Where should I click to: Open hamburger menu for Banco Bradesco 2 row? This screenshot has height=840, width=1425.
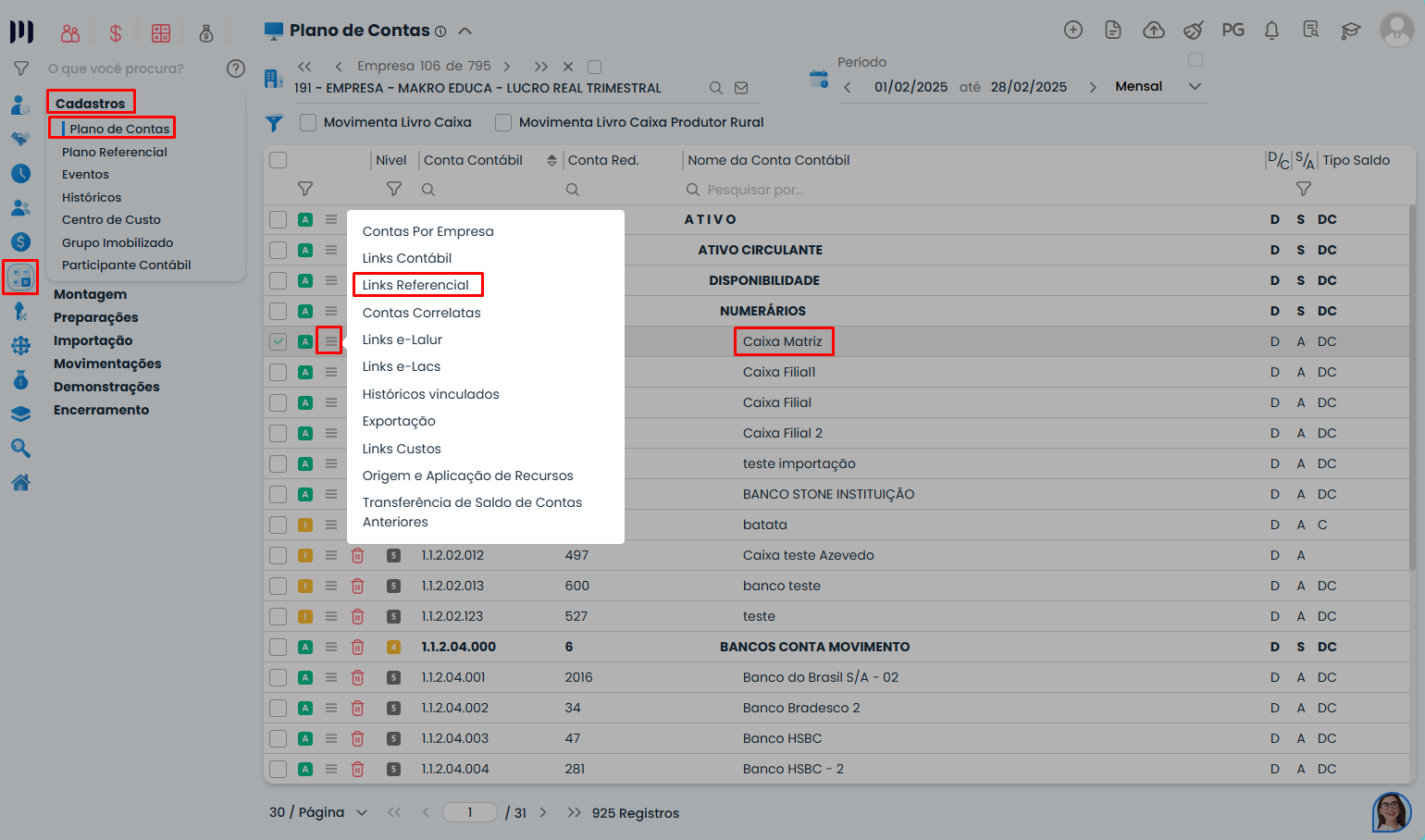click(331, 708)
